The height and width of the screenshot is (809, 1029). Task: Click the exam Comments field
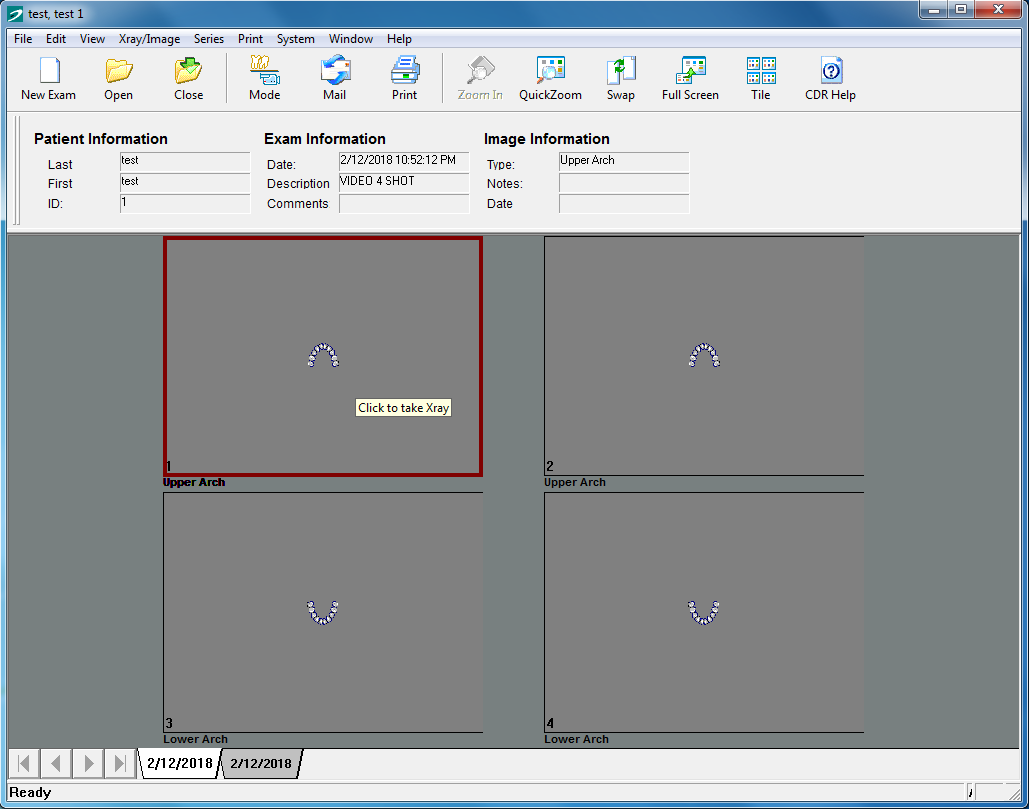[404, 203]
